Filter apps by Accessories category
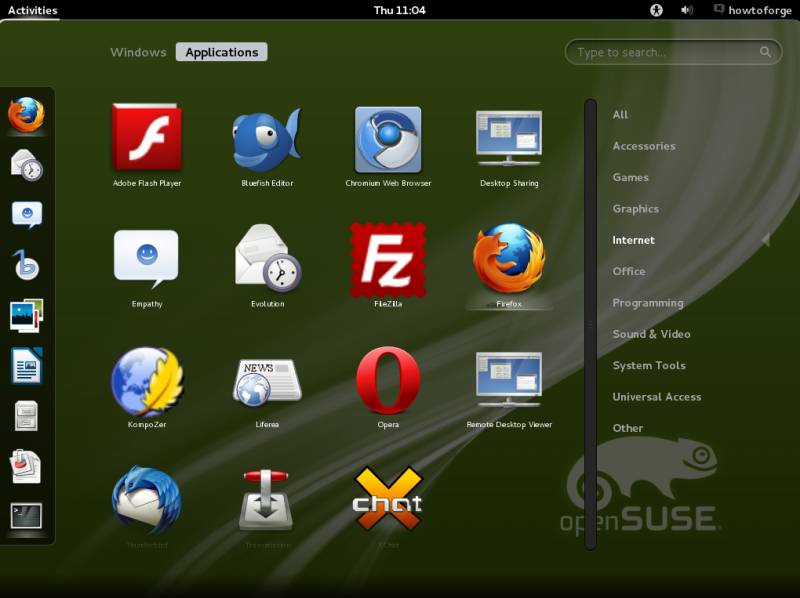 click(644, 146)
